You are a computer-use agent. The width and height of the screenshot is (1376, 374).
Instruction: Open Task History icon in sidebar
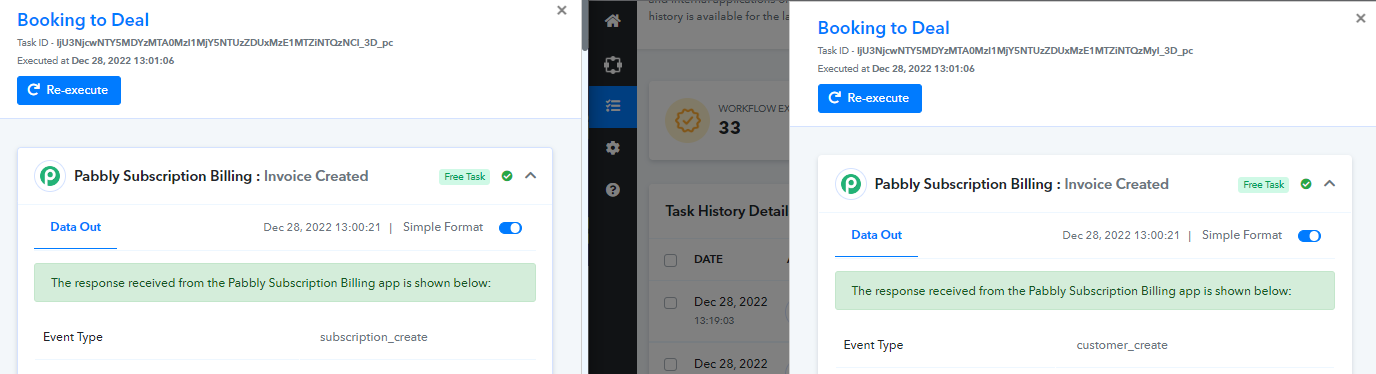click(613, 106)
